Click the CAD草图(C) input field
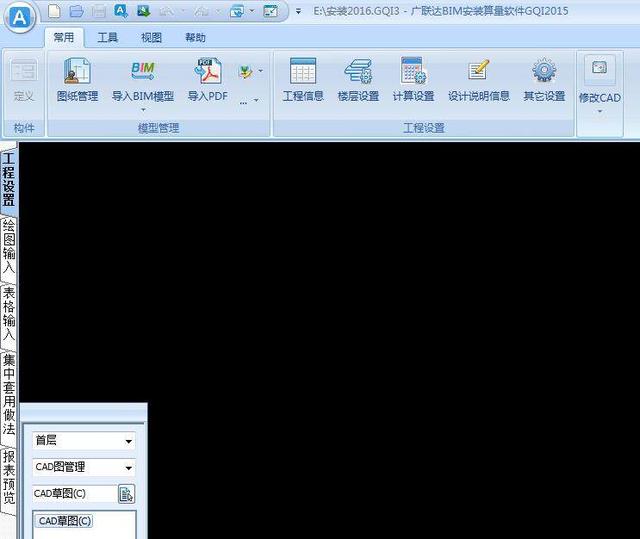 [x=74, y=494]
